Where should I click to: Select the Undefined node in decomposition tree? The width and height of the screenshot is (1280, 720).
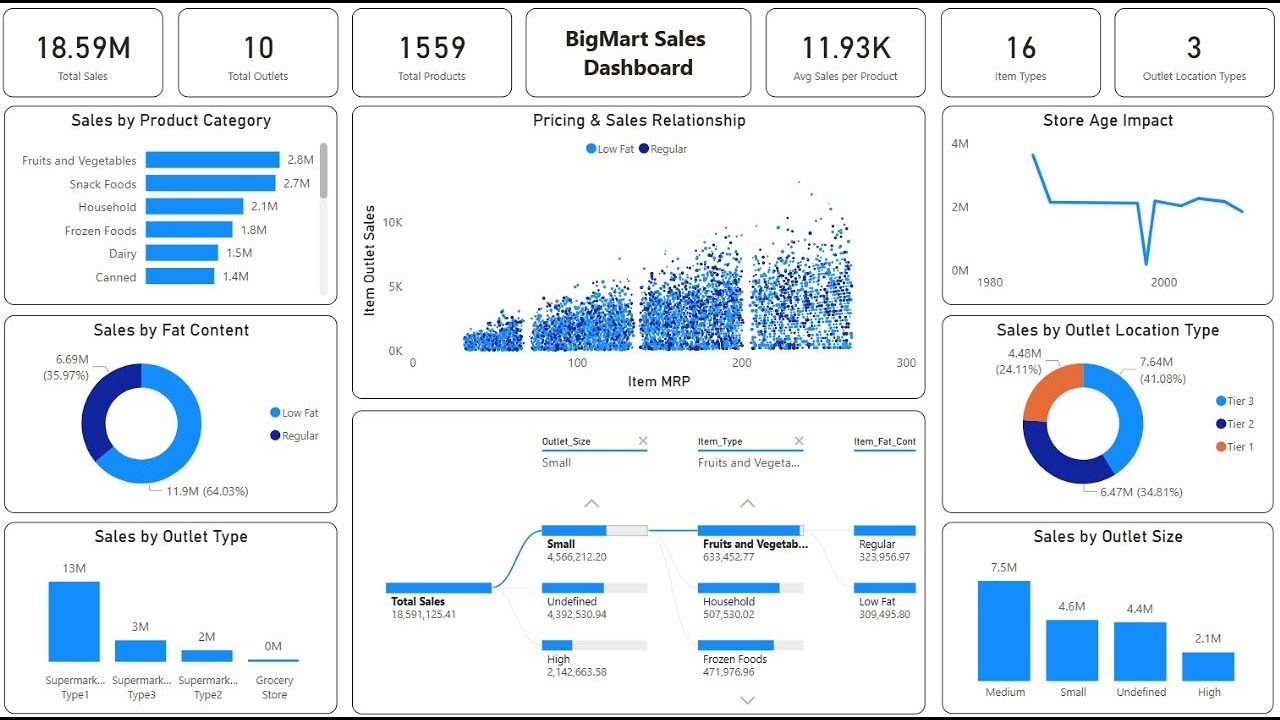pyautogui.click(x=594, y=588)
